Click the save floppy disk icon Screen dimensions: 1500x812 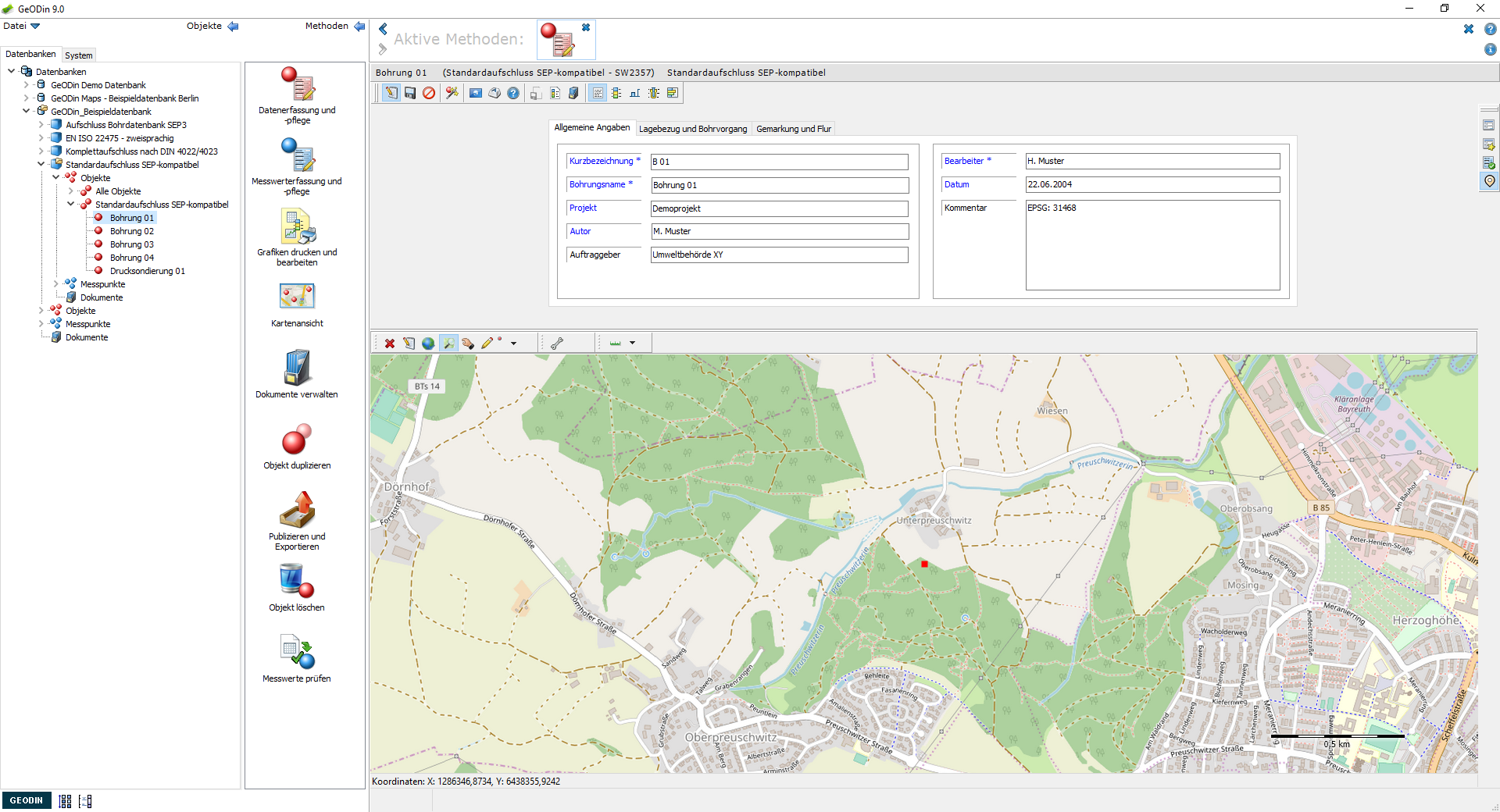(x=410, y=93)
